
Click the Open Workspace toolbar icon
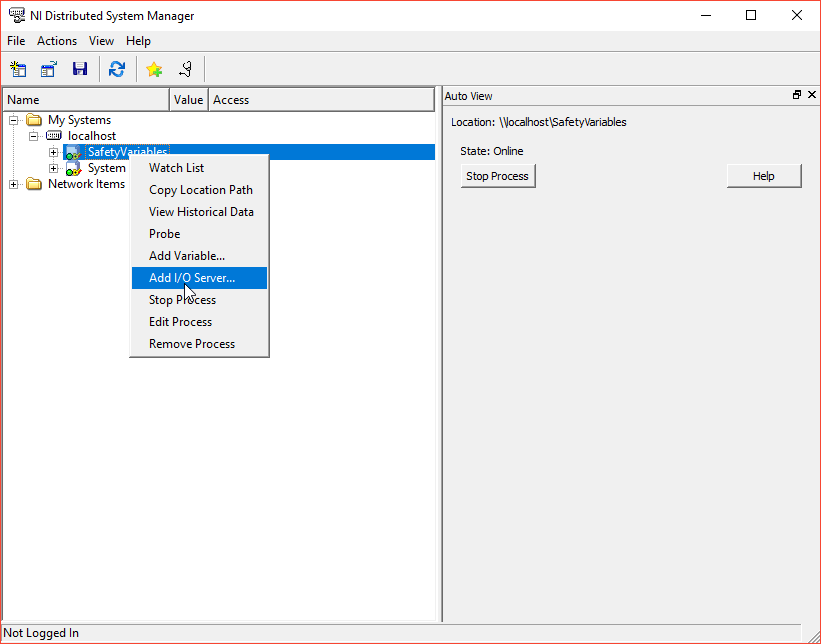tap(49, 69)
